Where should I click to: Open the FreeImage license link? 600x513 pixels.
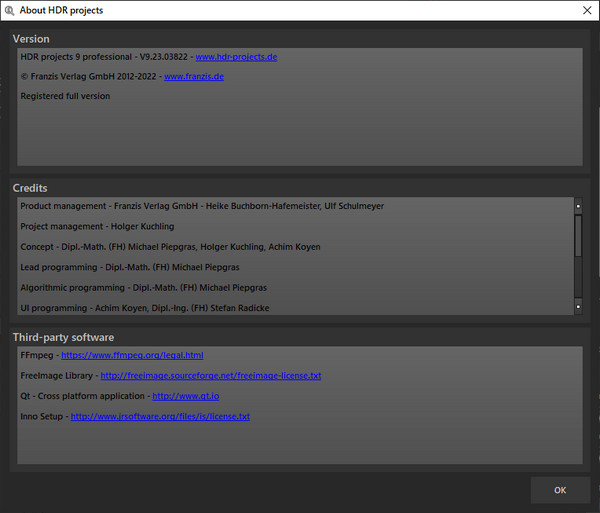click(211, 376)
